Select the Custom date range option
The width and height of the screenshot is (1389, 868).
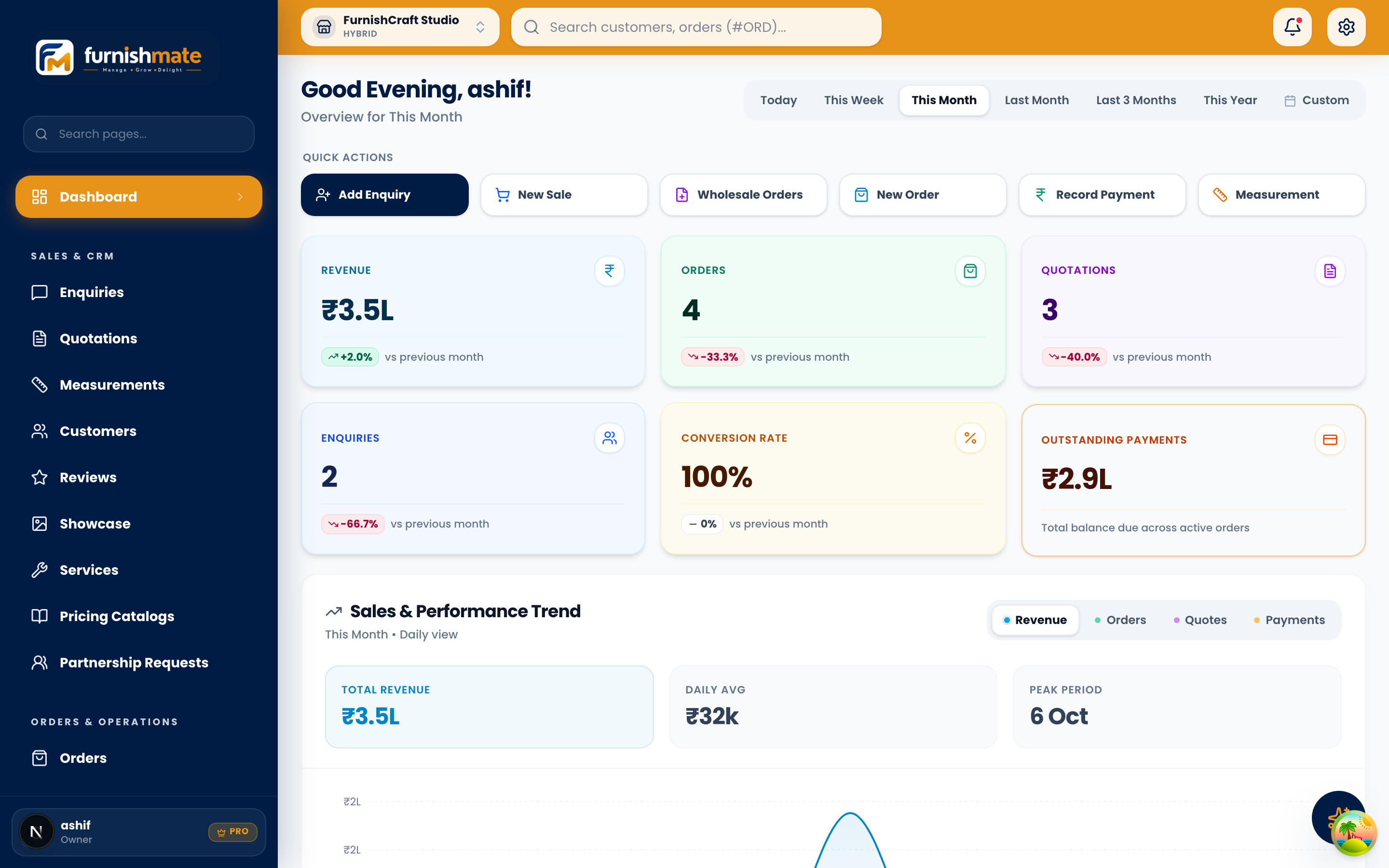point(1317,100)
